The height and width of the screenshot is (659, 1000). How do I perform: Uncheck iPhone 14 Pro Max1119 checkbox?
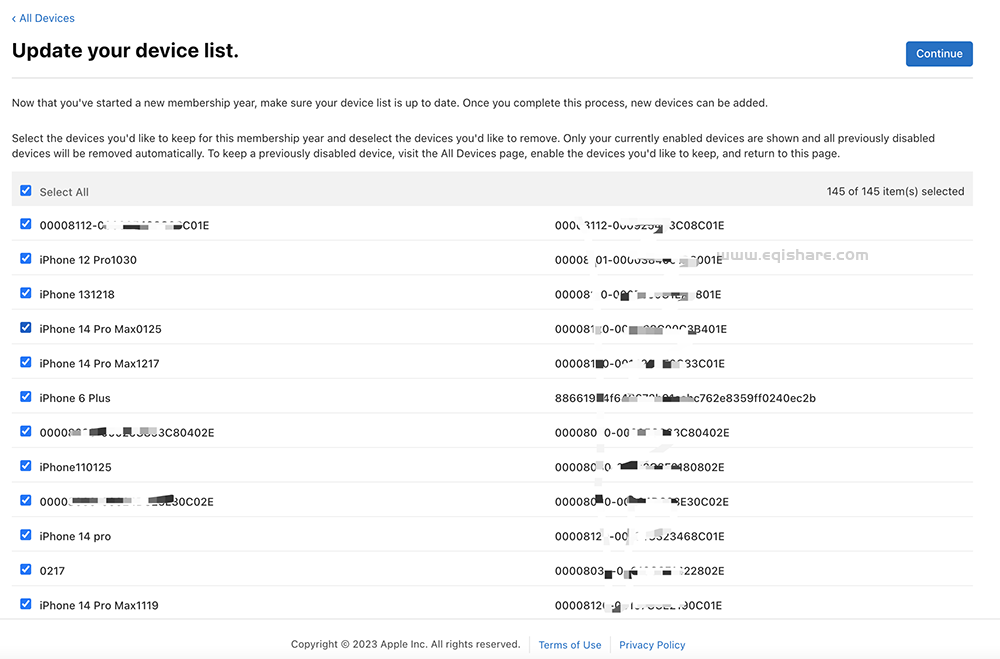click(26, 604)
